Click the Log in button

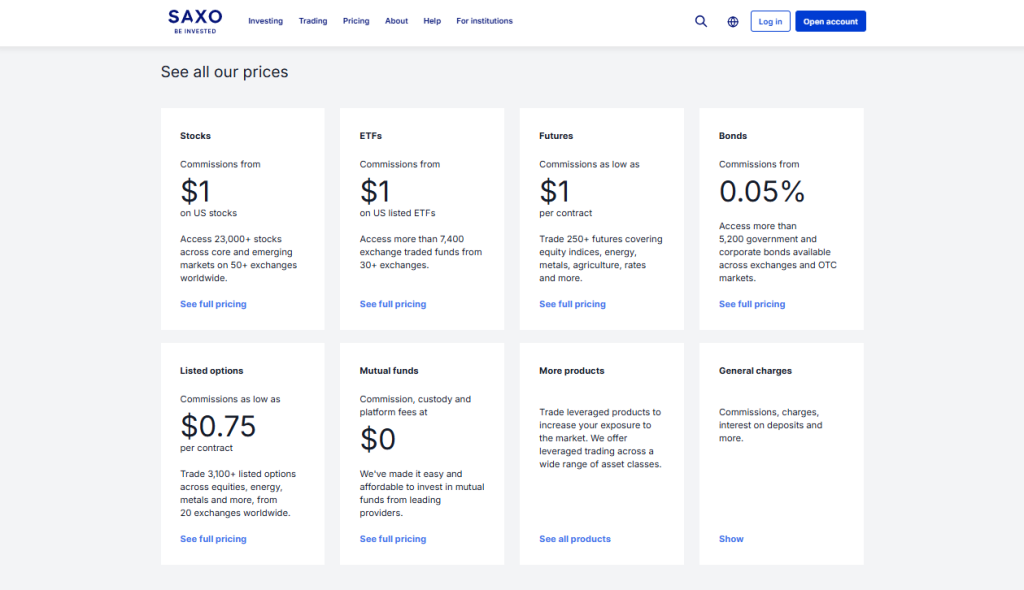[x=770, y=21]
